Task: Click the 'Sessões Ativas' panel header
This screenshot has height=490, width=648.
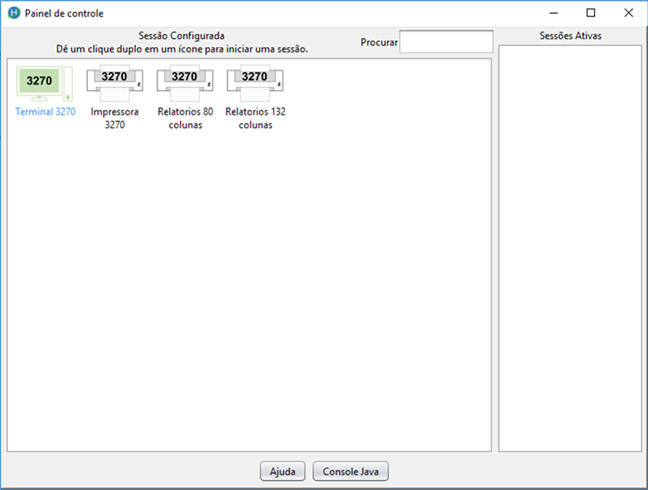Action: pyautogui.click(x=570, y=36)
